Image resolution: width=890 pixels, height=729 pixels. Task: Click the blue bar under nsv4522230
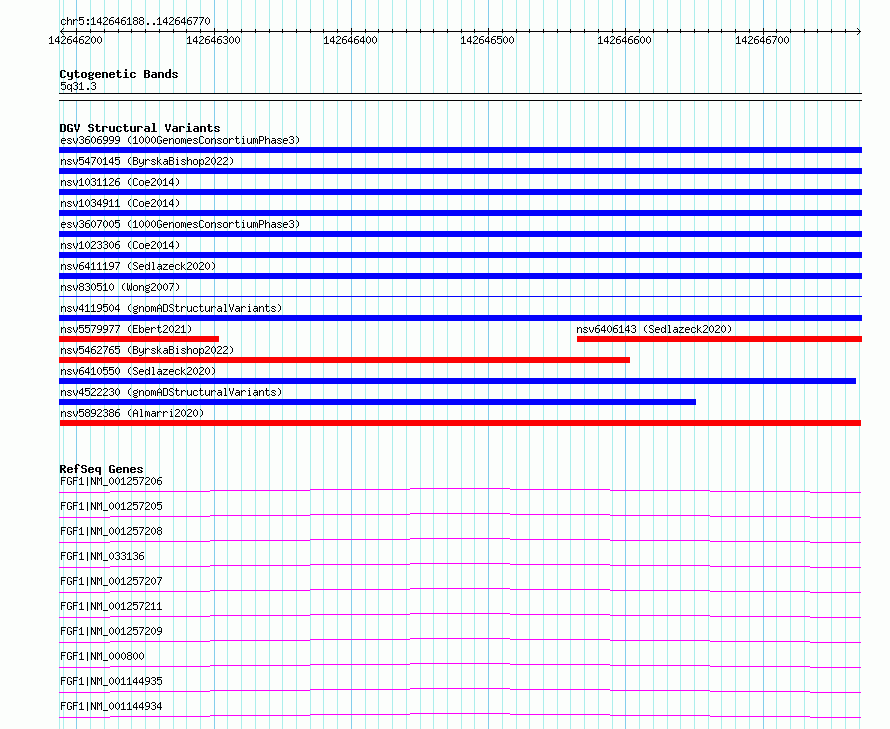point(377,402)
